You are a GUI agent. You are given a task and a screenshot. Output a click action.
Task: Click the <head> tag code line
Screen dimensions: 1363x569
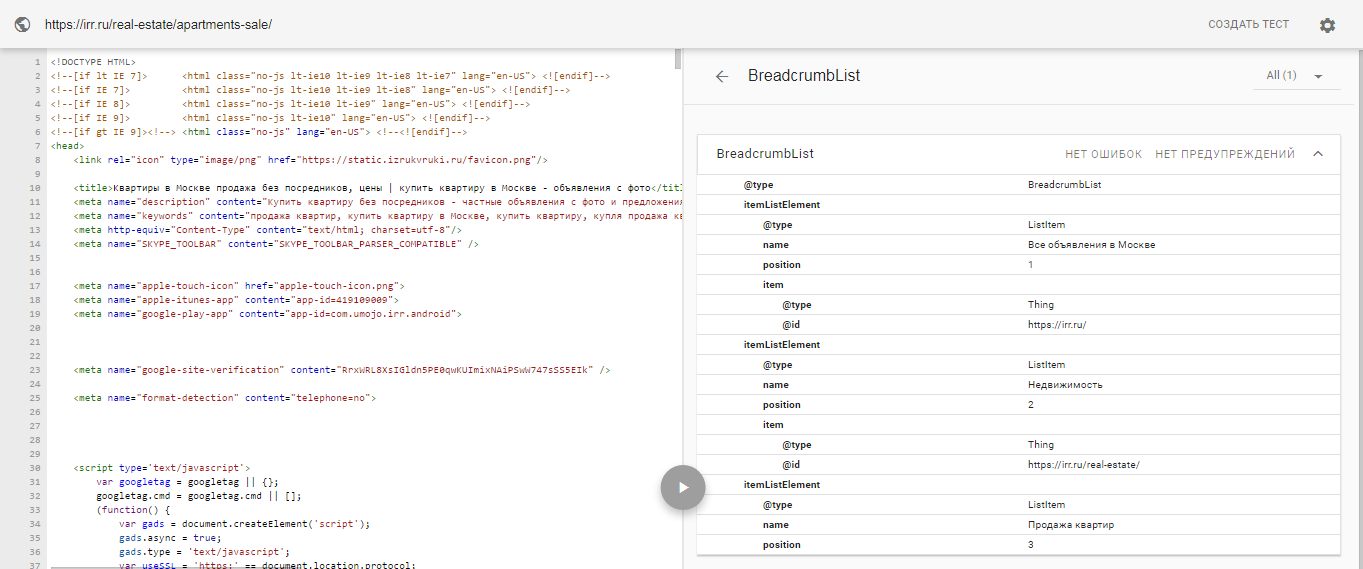(68, 146)
